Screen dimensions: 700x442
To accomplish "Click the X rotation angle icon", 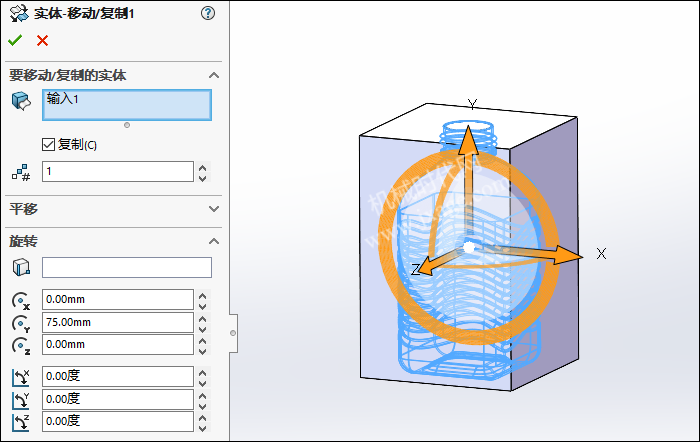I will pyautogui.click(x=21, y=378).
